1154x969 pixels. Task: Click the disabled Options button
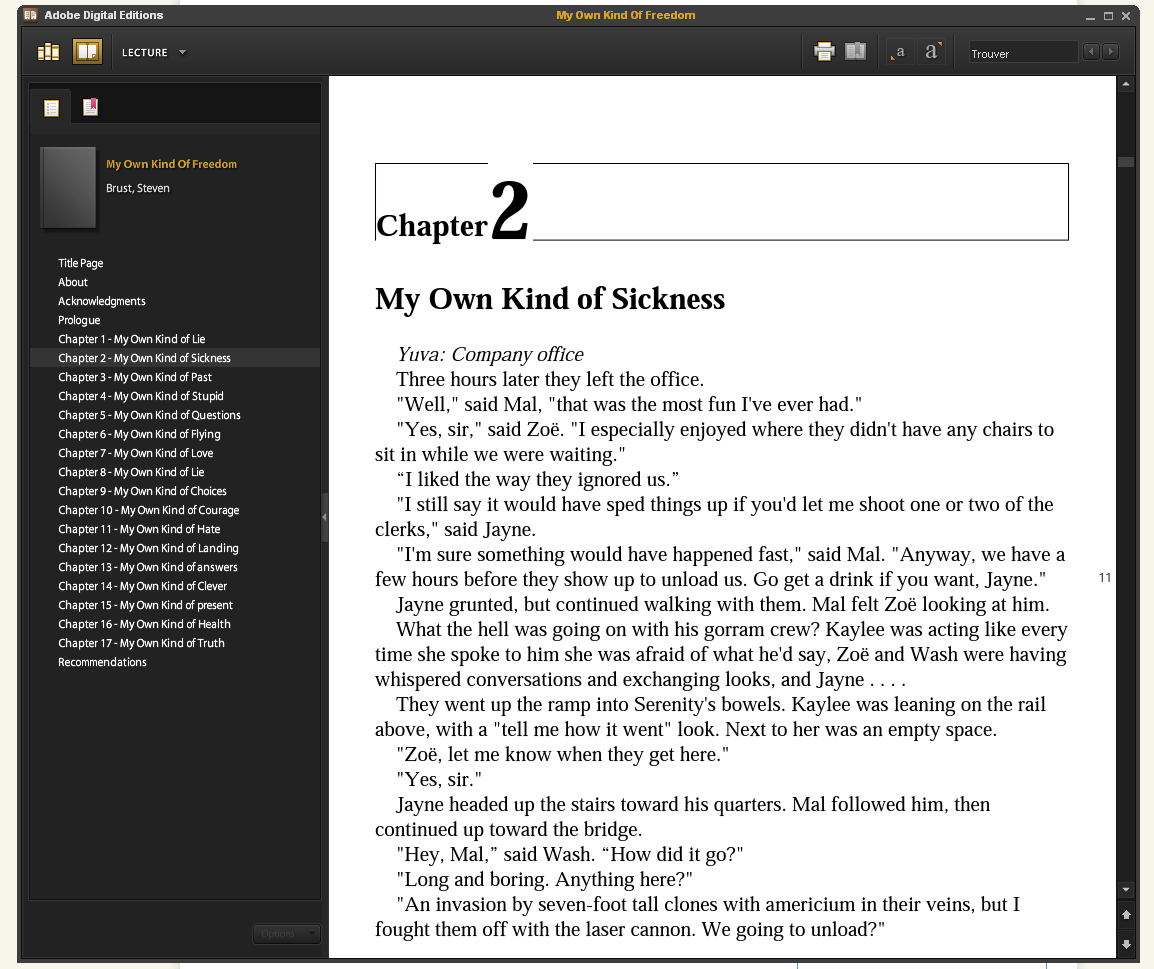click(x=287, y=934)
